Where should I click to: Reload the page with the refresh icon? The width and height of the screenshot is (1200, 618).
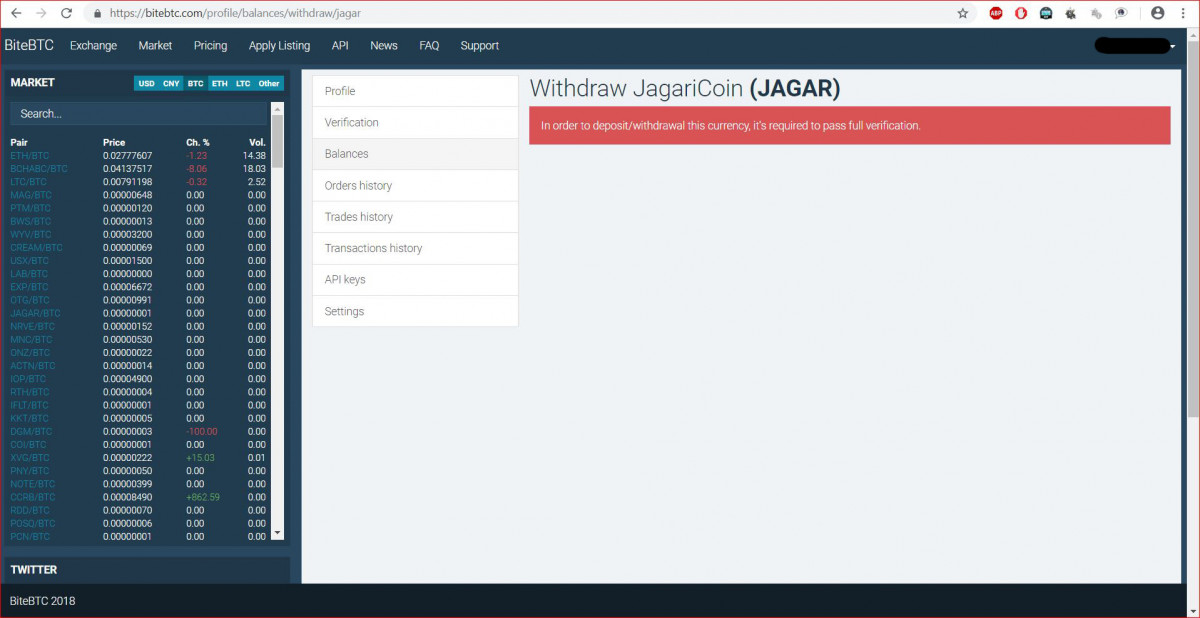click(67, 14)
